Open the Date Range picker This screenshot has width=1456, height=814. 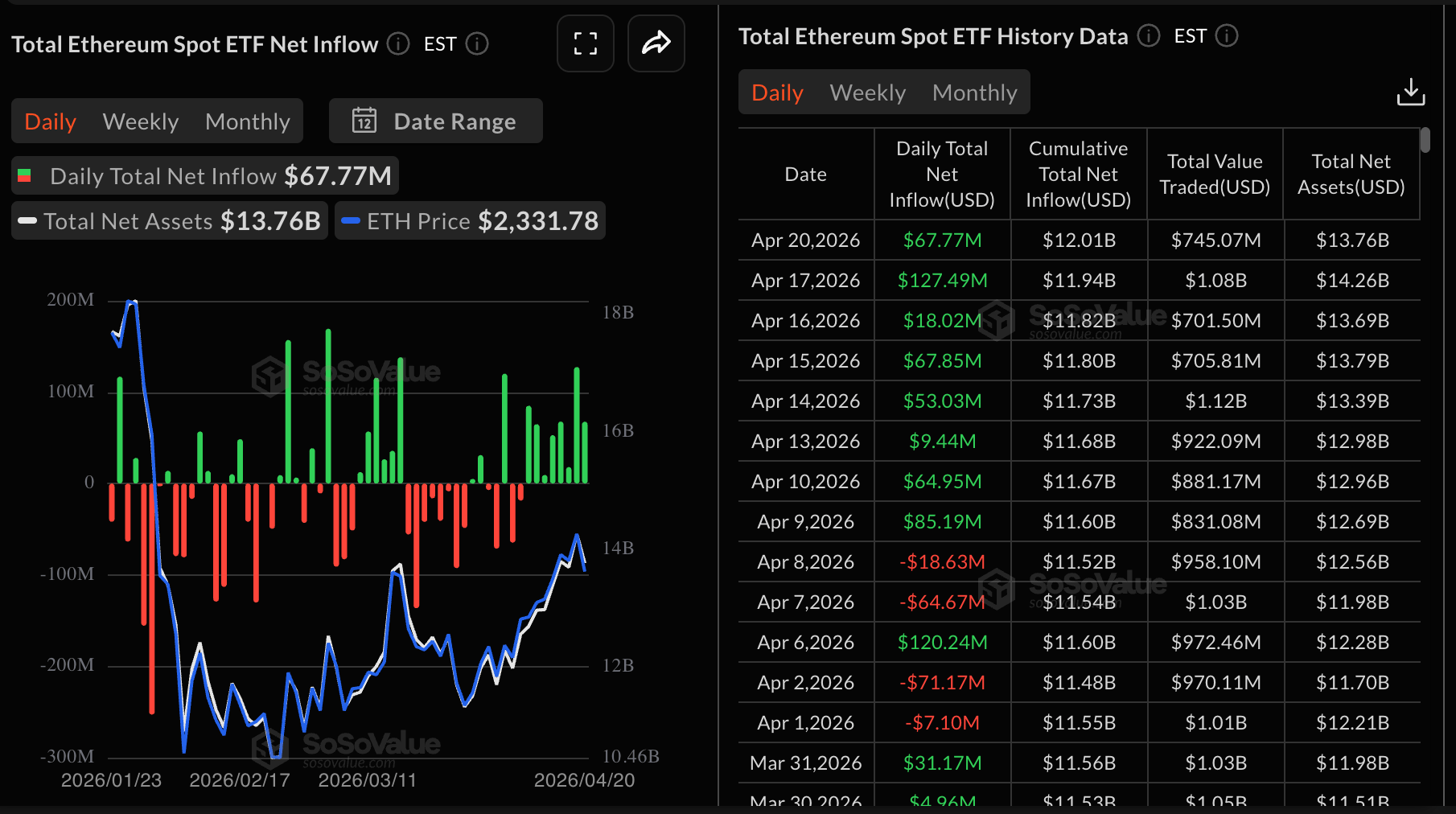(436, 121)
